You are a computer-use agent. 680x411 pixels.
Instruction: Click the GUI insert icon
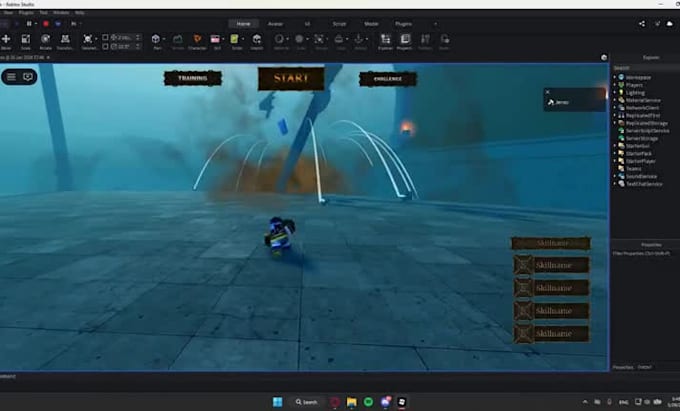pyautogui.click(x=215, y=39)
